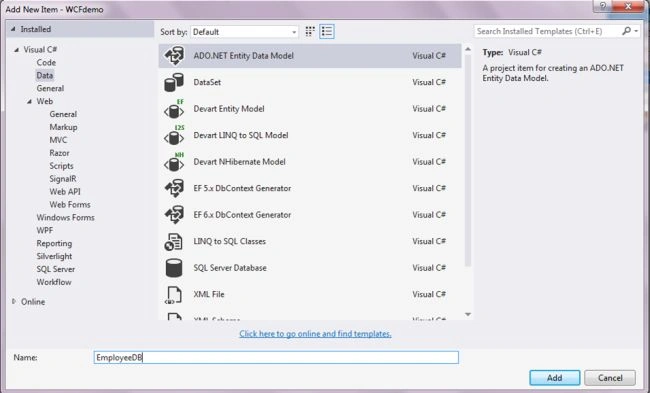Select General under Web
The width and height of the screenshot is (650, 393).
click(x=63, y=114)
